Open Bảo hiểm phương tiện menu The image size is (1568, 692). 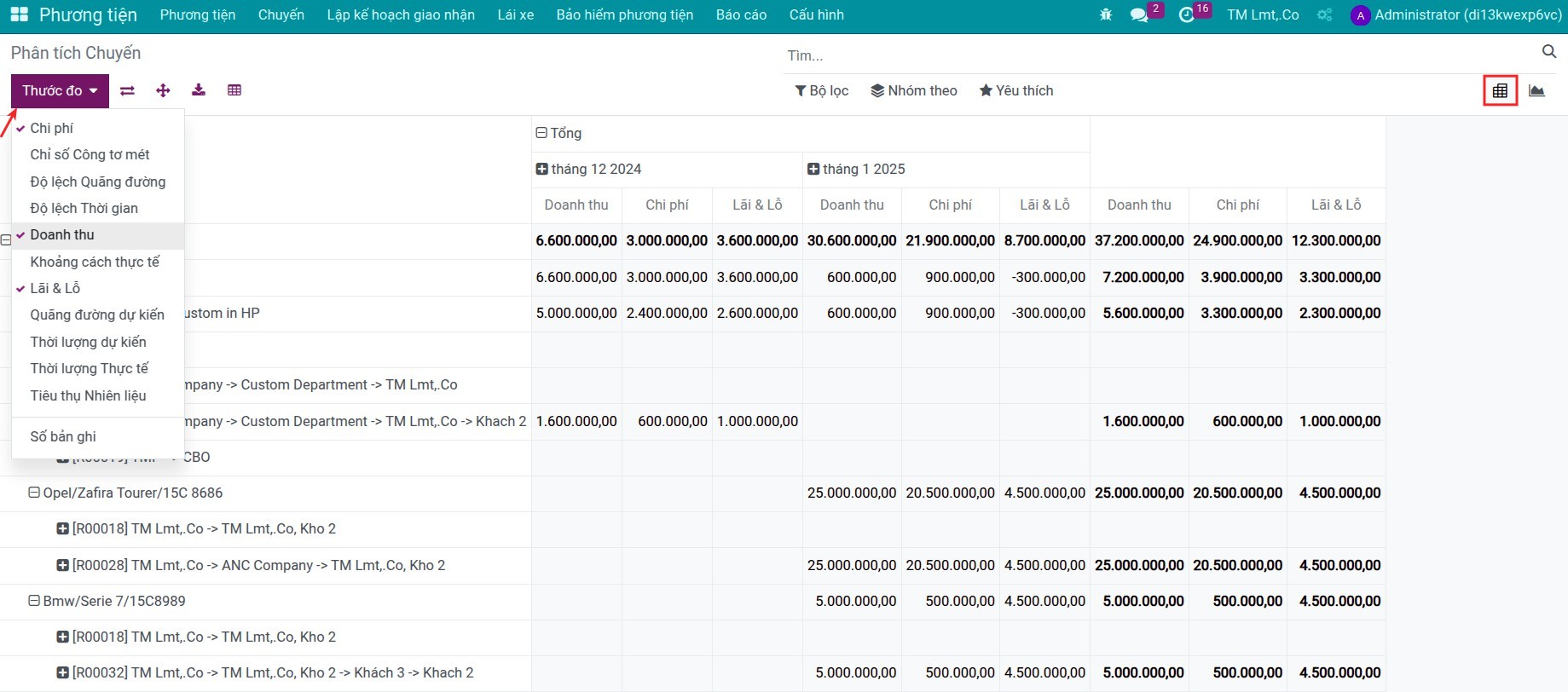(x=625, y=15)
